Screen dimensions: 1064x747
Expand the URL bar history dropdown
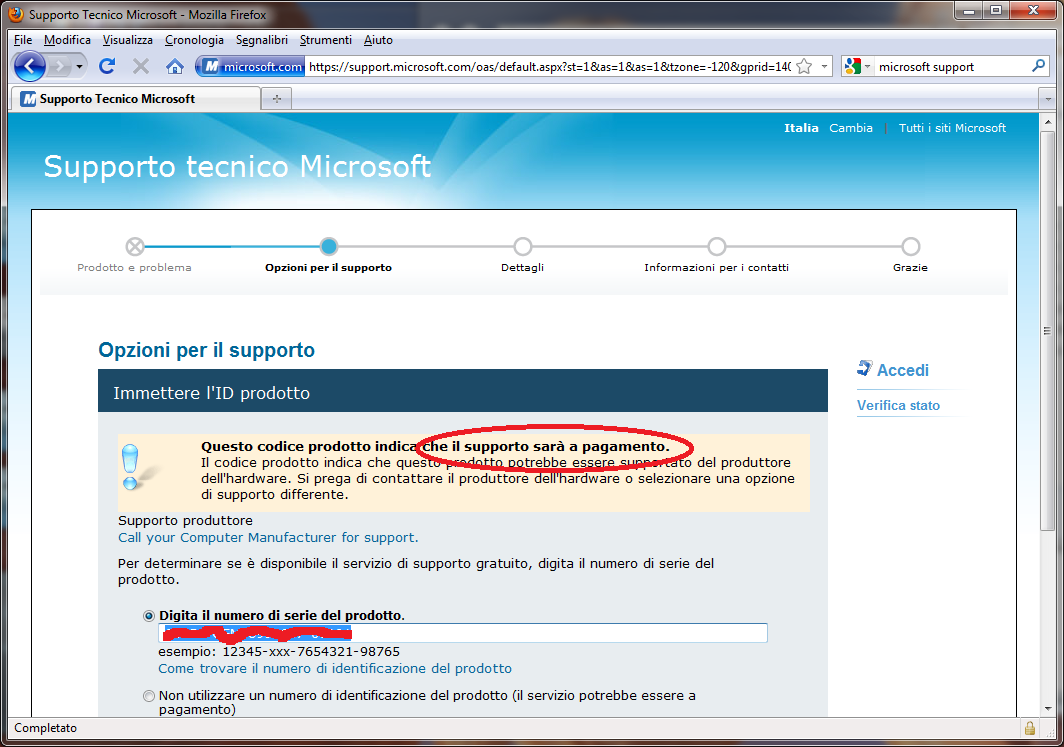(825, 66)
